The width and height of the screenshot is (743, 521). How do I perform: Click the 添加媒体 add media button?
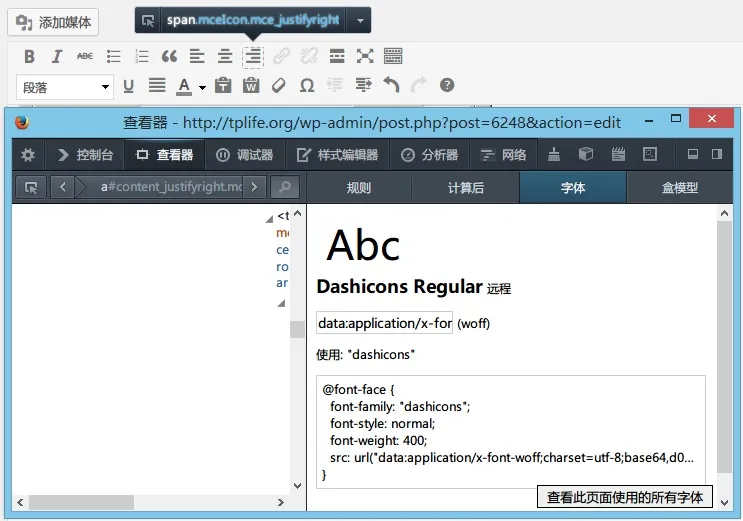(x=55, y=22)
